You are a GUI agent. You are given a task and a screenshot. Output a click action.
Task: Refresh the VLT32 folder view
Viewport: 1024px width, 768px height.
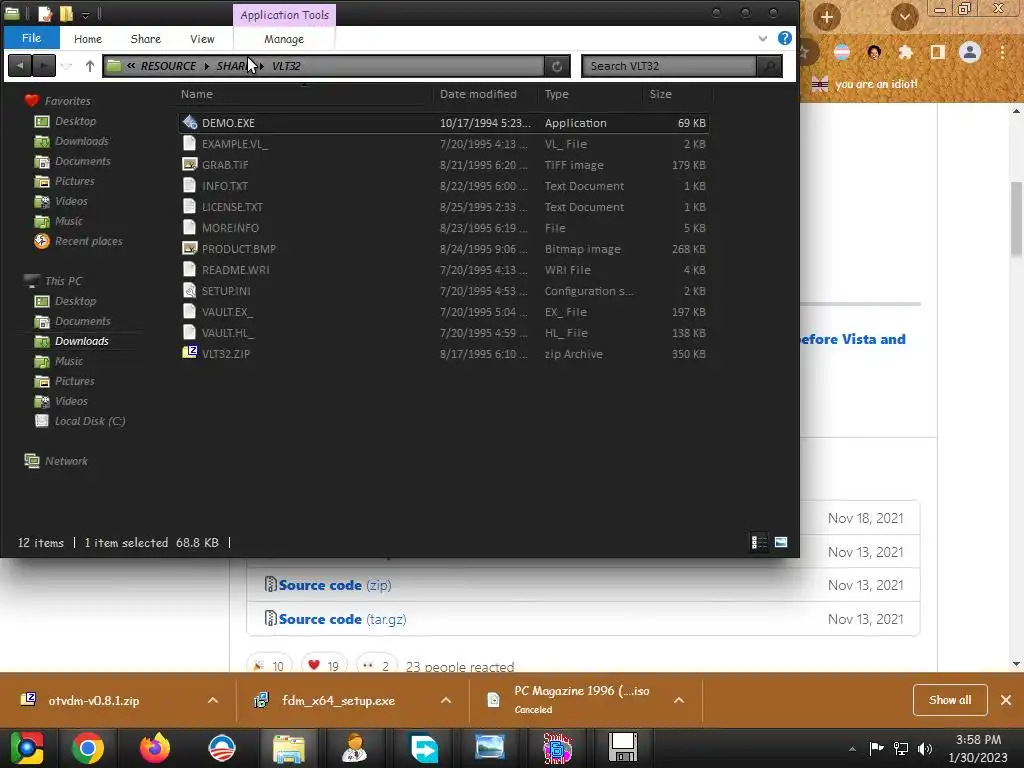[x=557, y=66]
